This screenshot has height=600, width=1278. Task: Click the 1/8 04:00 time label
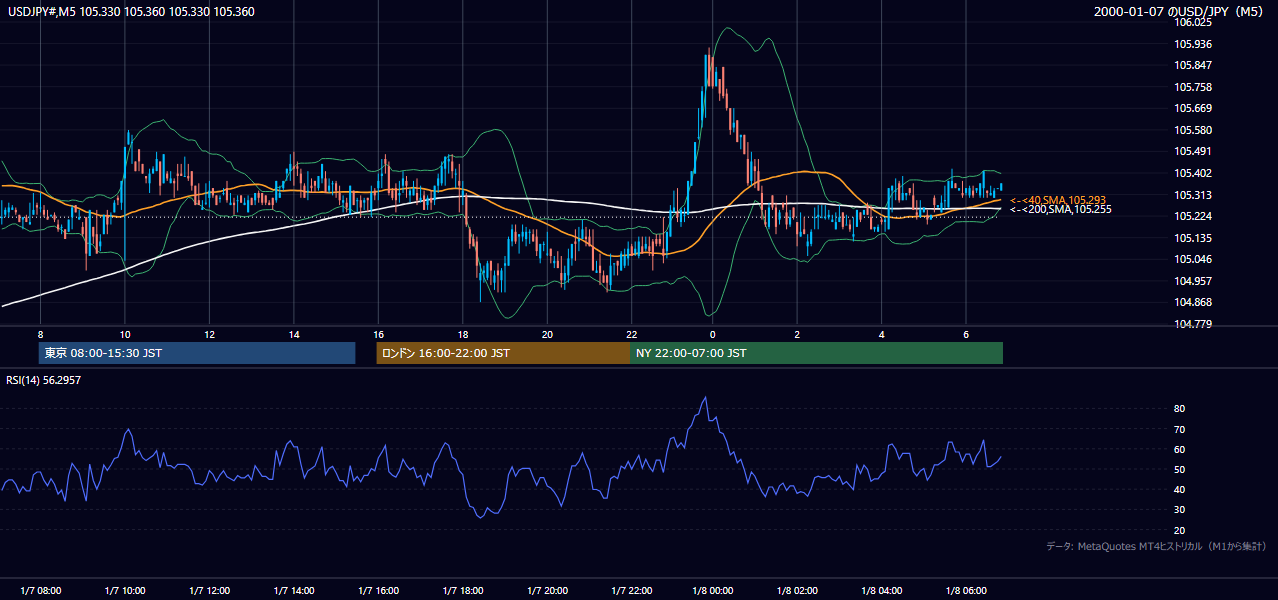pos(882,591)
